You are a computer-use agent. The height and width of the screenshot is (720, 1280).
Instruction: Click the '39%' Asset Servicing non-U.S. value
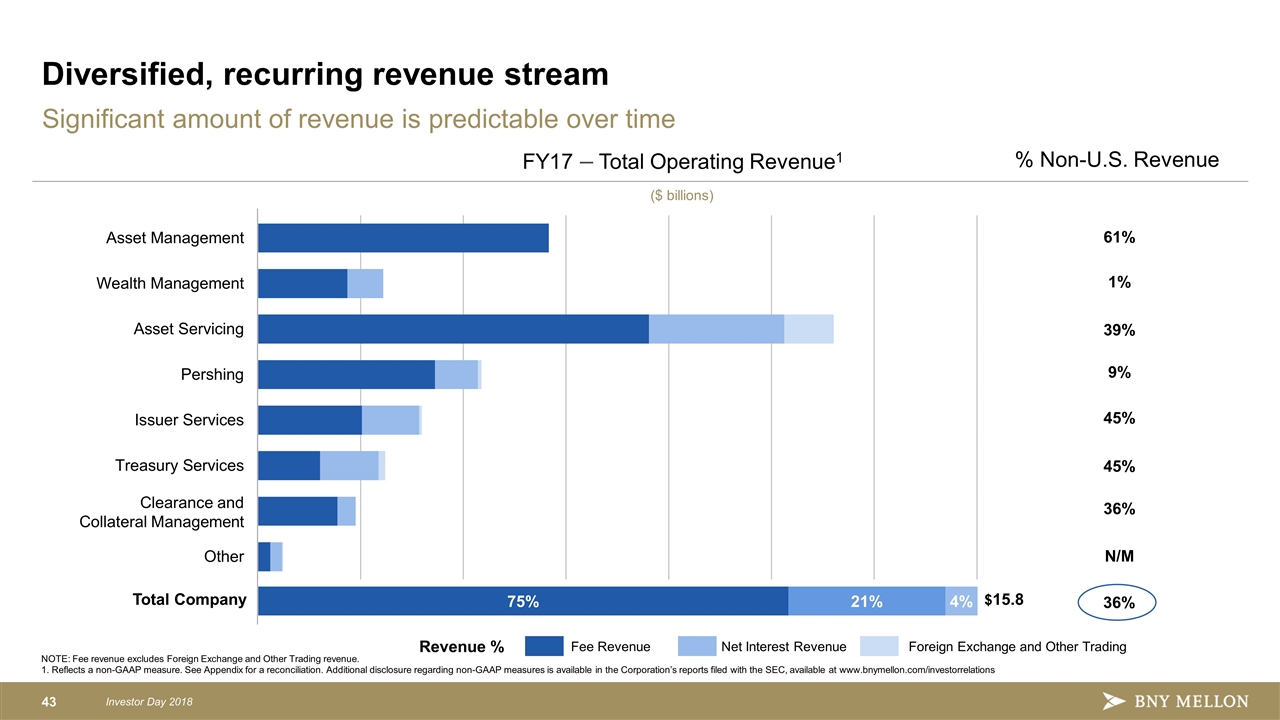pos(1119,331)
